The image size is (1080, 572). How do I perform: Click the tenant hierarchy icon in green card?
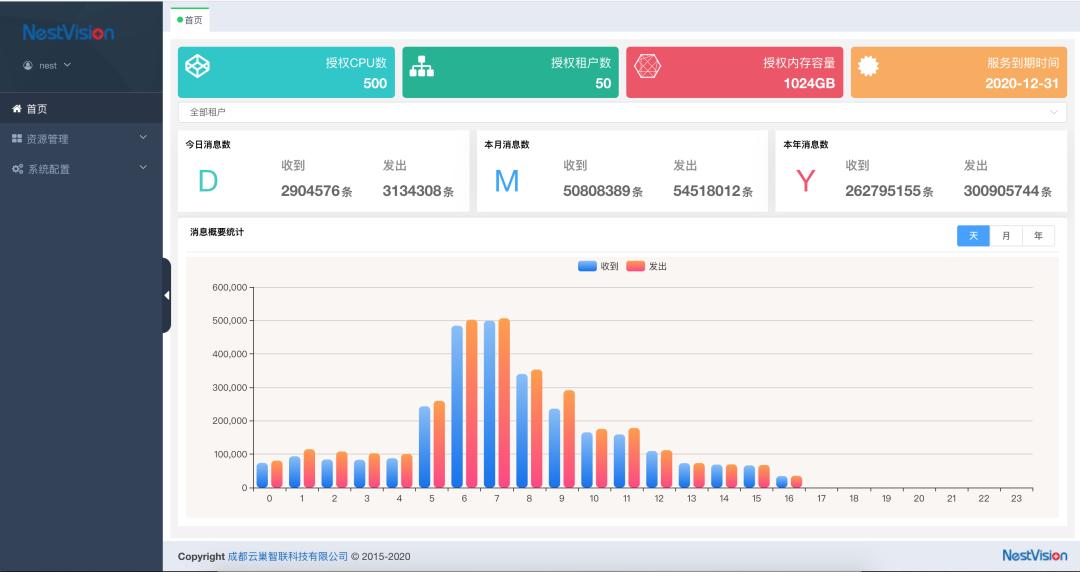422,66
